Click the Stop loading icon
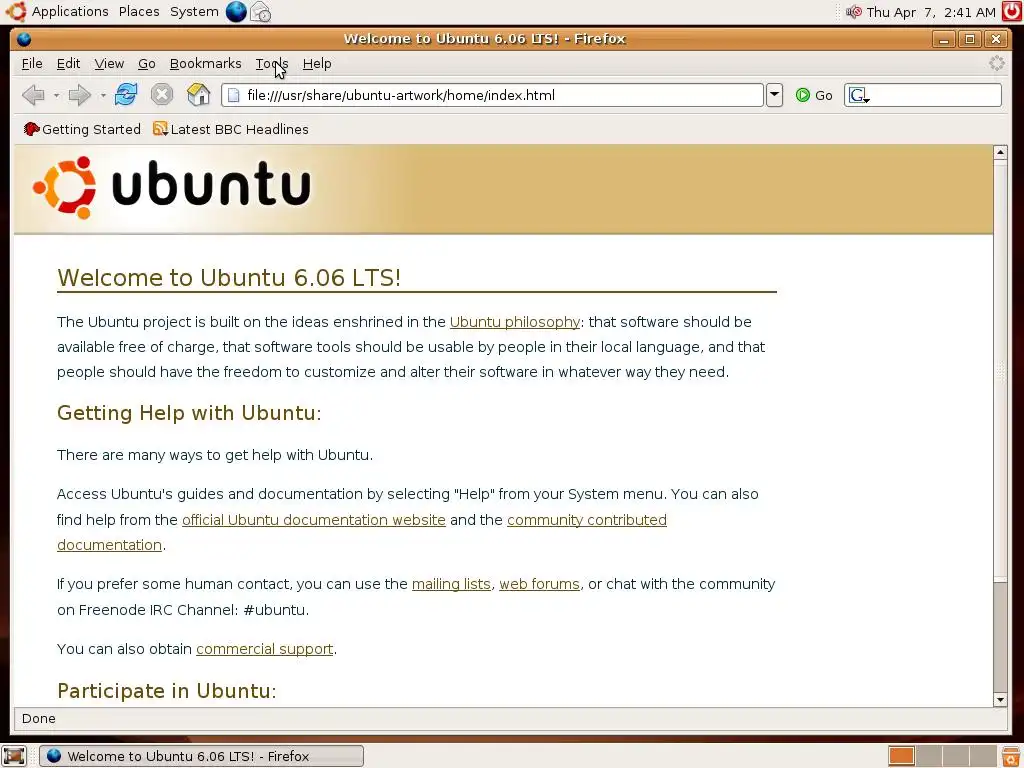1024x768 pixels. point(161,95)
